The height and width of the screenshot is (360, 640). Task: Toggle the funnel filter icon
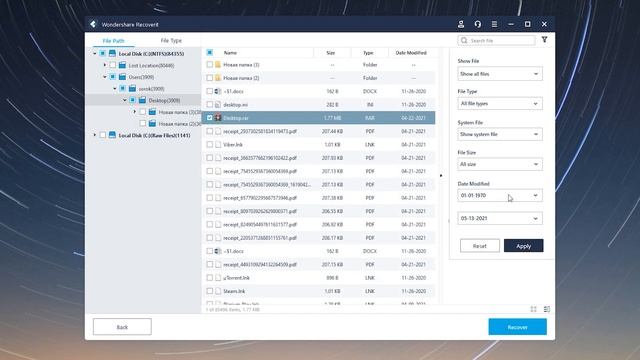[x=544, y=40]
